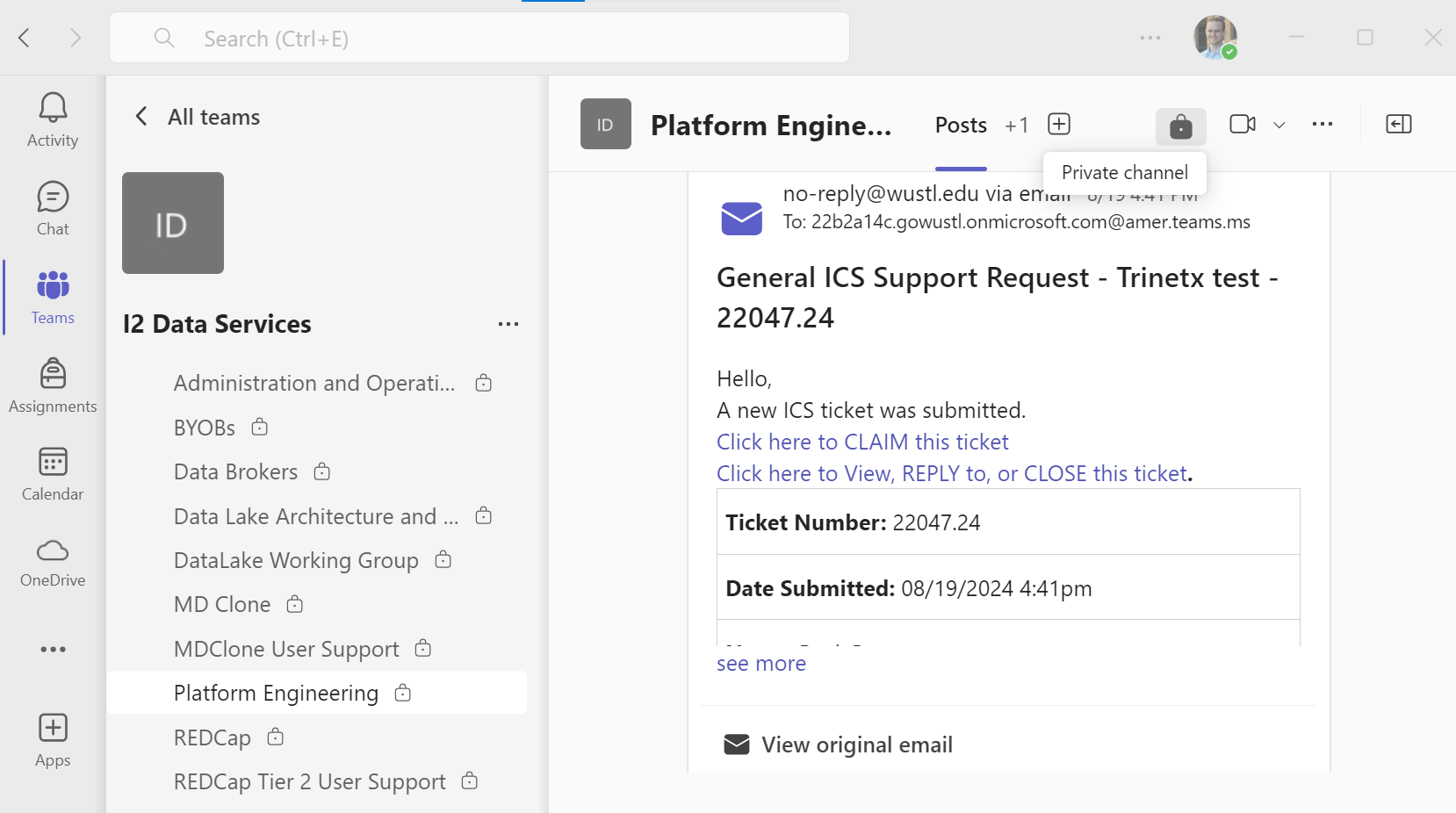Screen dimensions: 1456x813
Task: Add a tab with the plus icon
Action: (1059, 125)
